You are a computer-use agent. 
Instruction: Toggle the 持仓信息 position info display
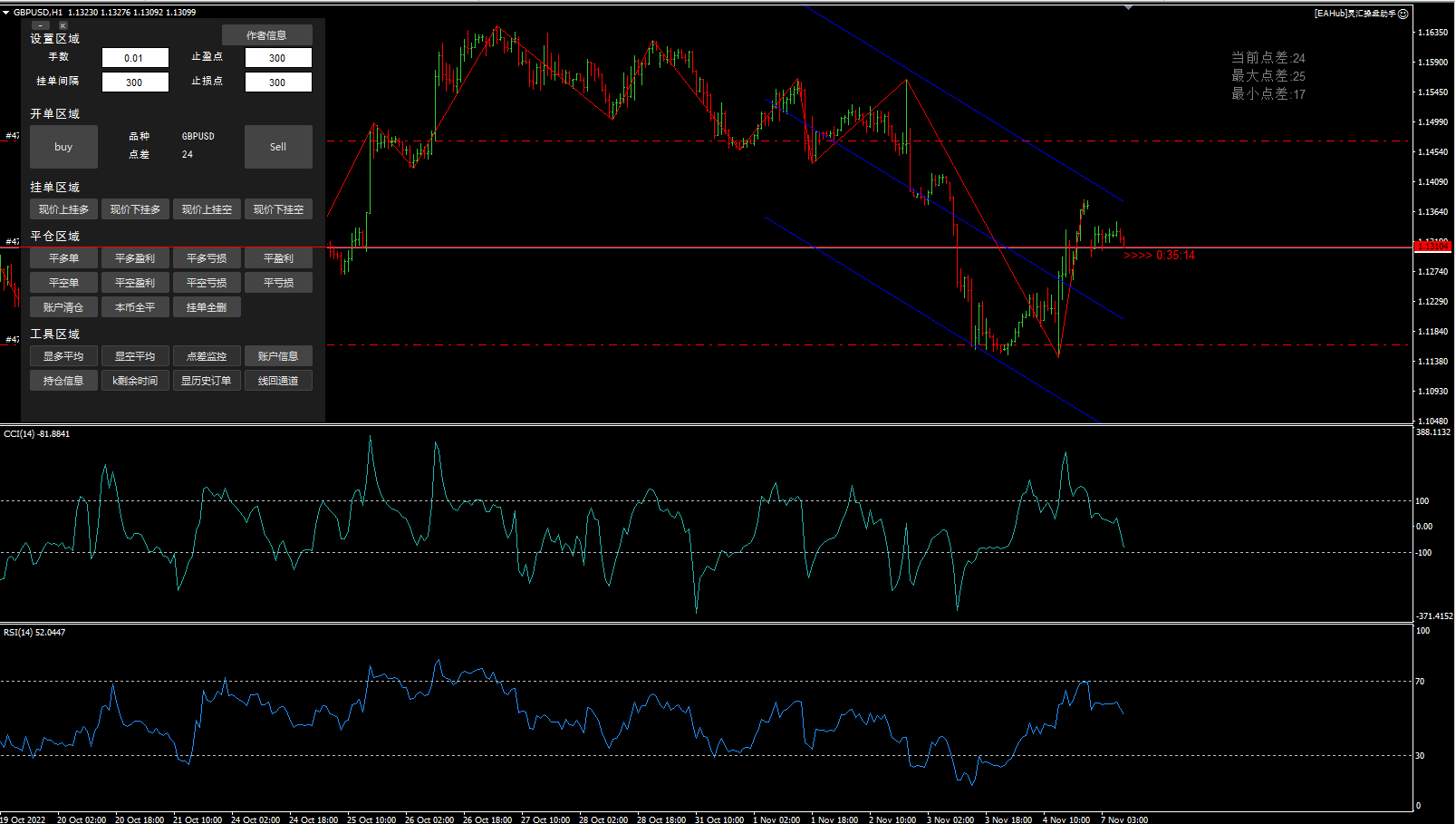coord(63,381)
